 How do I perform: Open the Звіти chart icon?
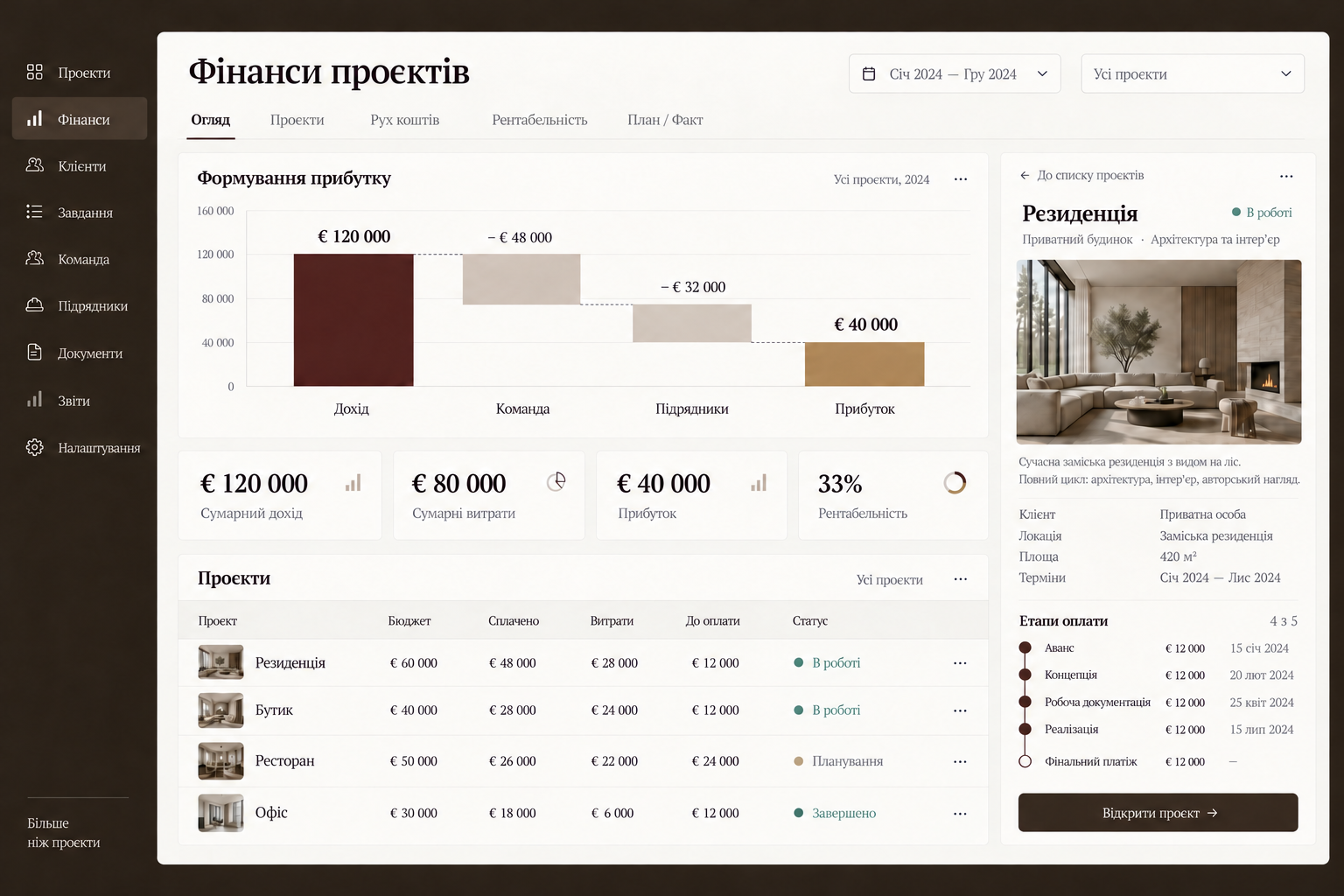35,400
